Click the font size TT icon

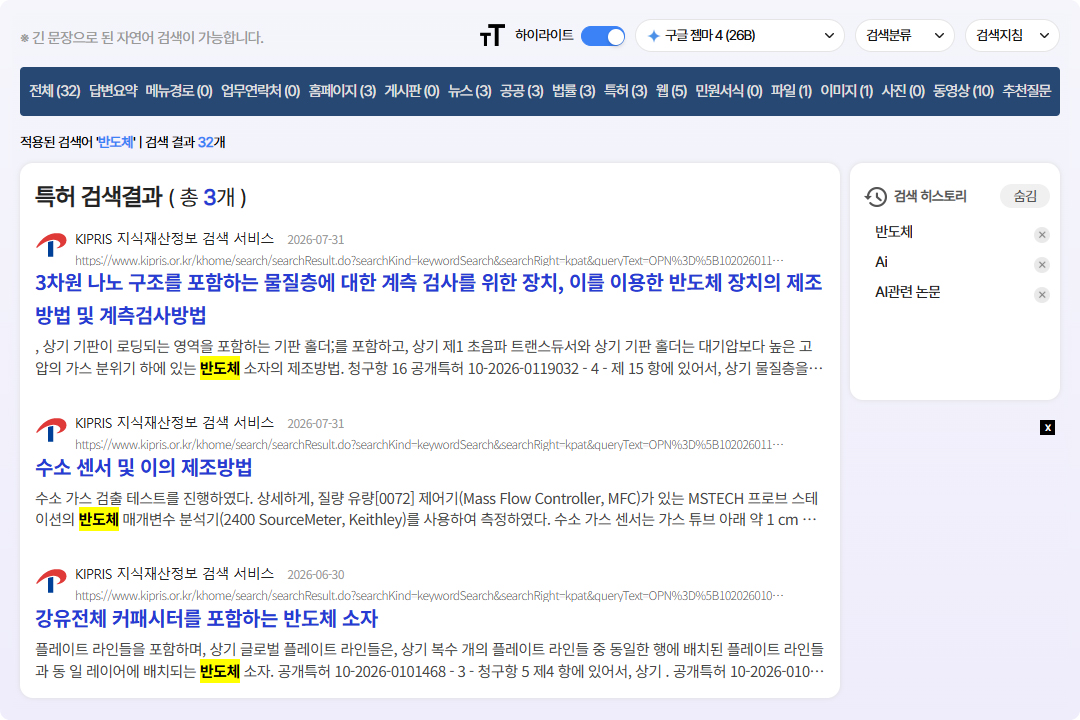tap(492, 35)
